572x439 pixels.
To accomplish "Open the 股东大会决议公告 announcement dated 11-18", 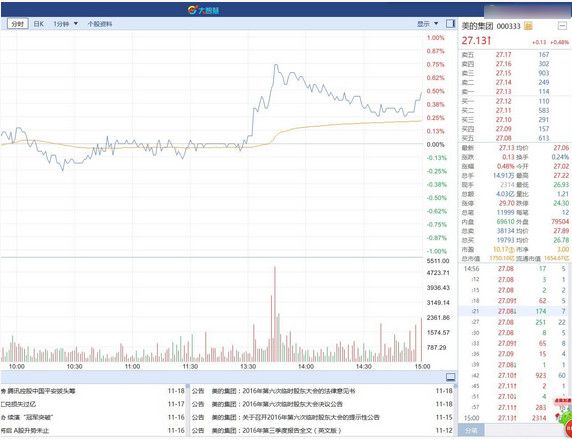I will [277, 404].
